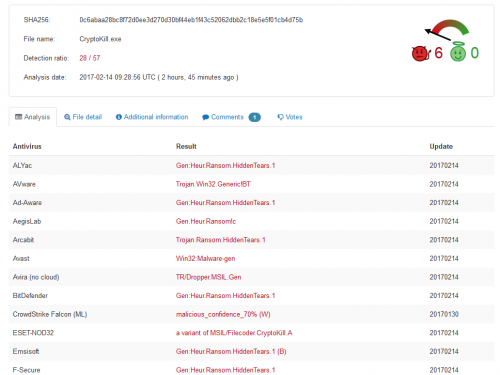
Task: Select the ESET-NOD32 antivirus name
Action: 33,333
